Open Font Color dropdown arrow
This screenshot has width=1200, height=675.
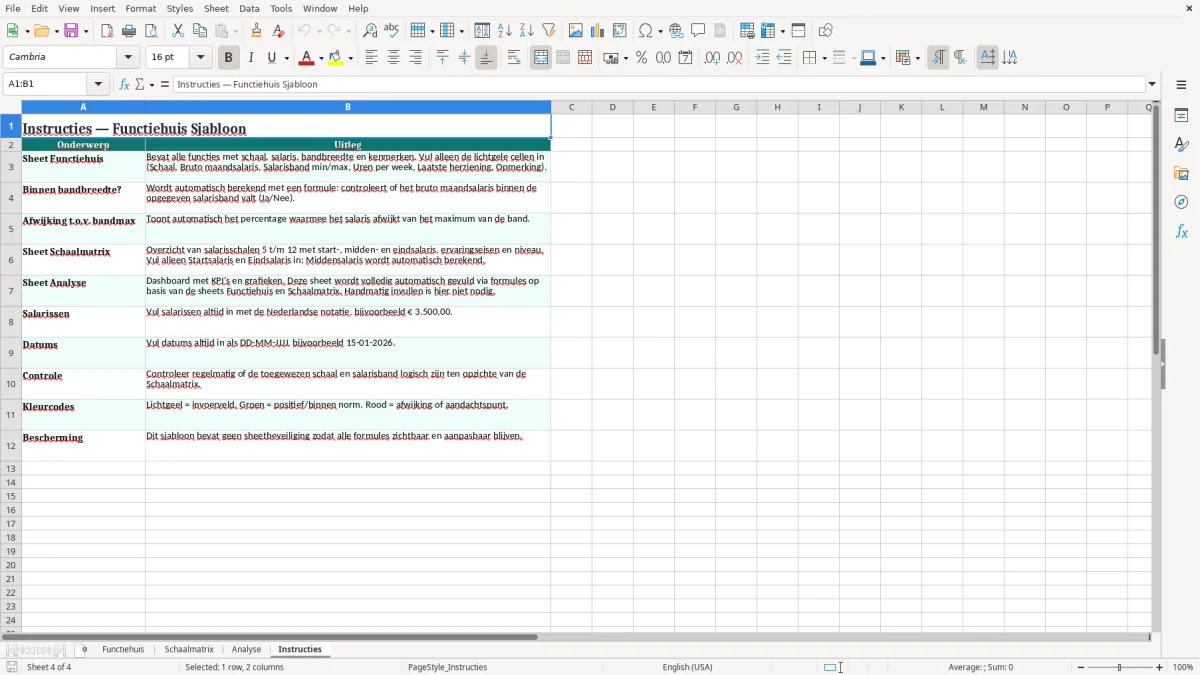point(321,58)
